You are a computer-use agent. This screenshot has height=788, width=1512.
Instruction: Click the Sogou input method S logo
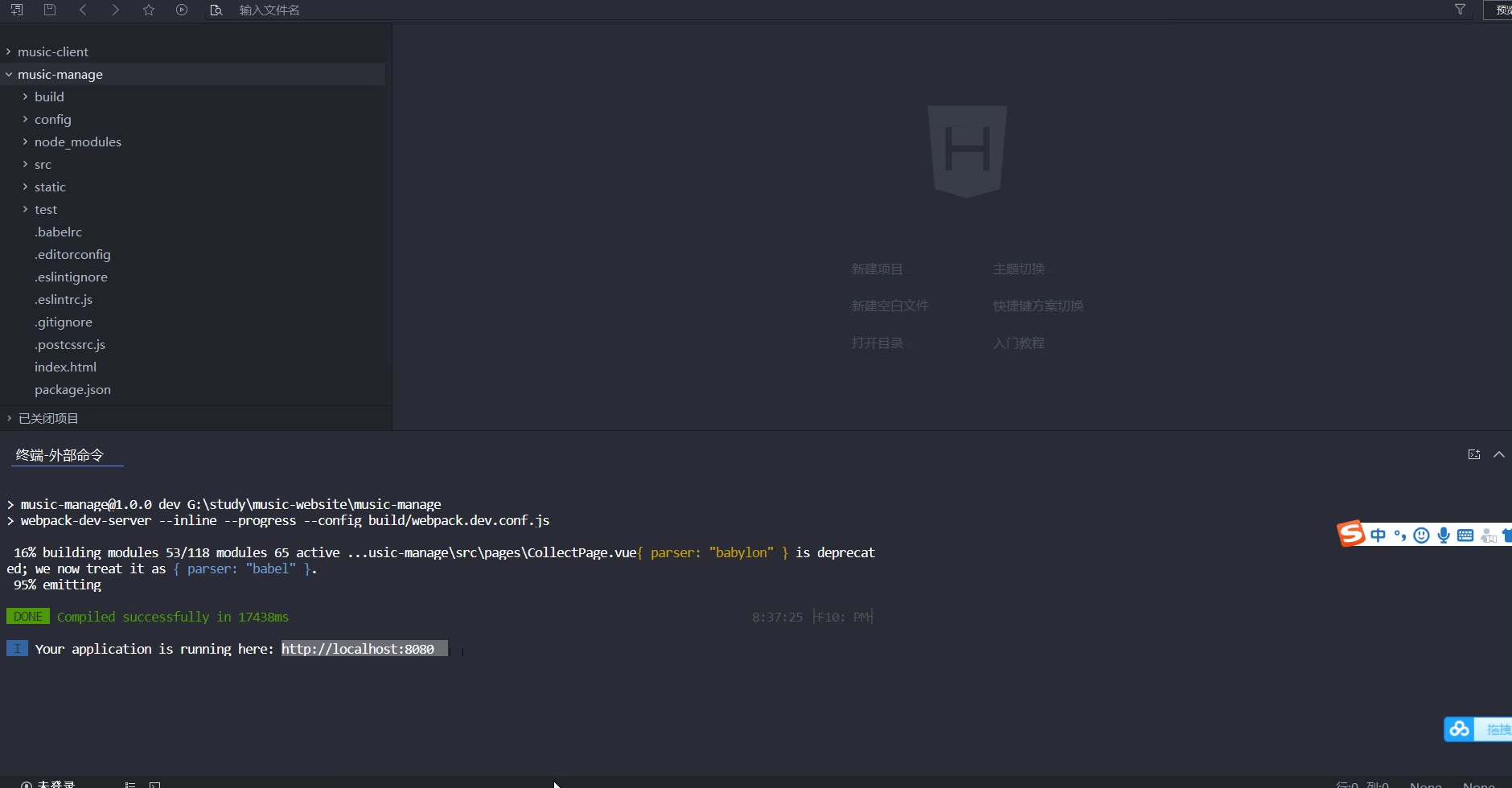pyautogui.click(x=1352, y=533)
